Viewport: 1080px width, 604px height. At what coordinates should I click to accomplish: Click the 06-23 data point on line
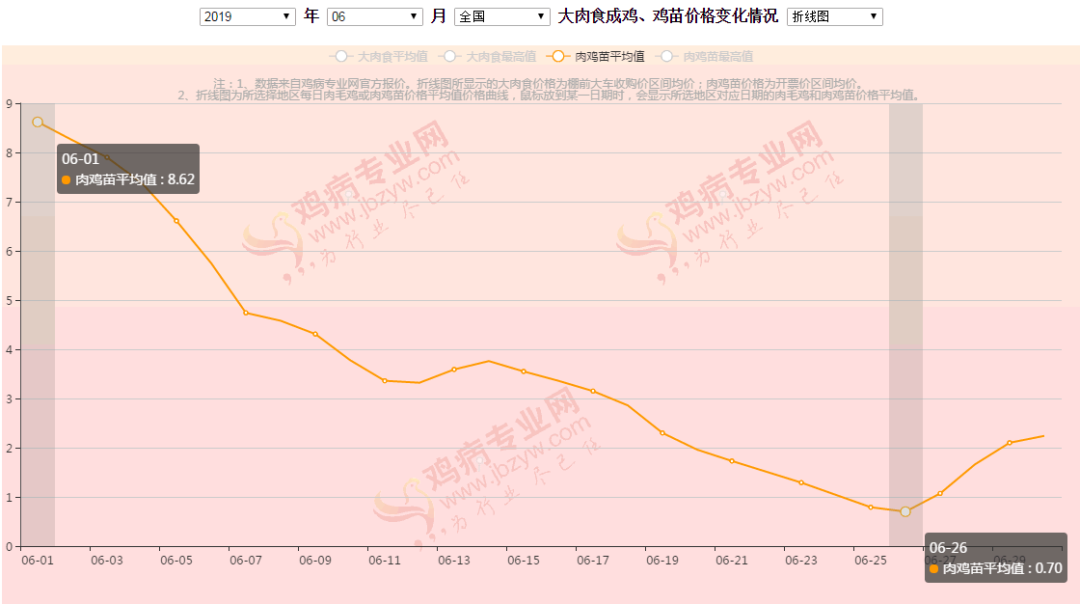[801, 483]
